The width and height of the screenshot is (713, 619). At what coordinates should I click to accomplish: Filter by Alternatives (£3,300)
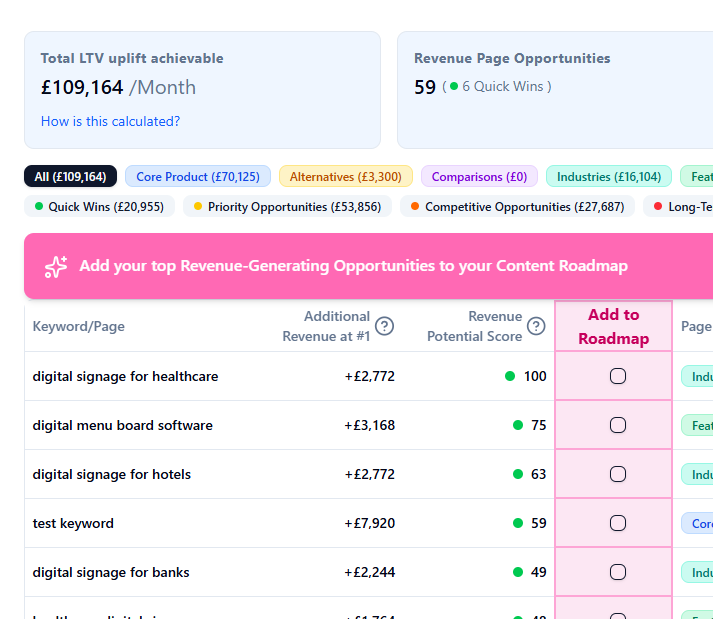pyautogui.click(x=346, y=176)
